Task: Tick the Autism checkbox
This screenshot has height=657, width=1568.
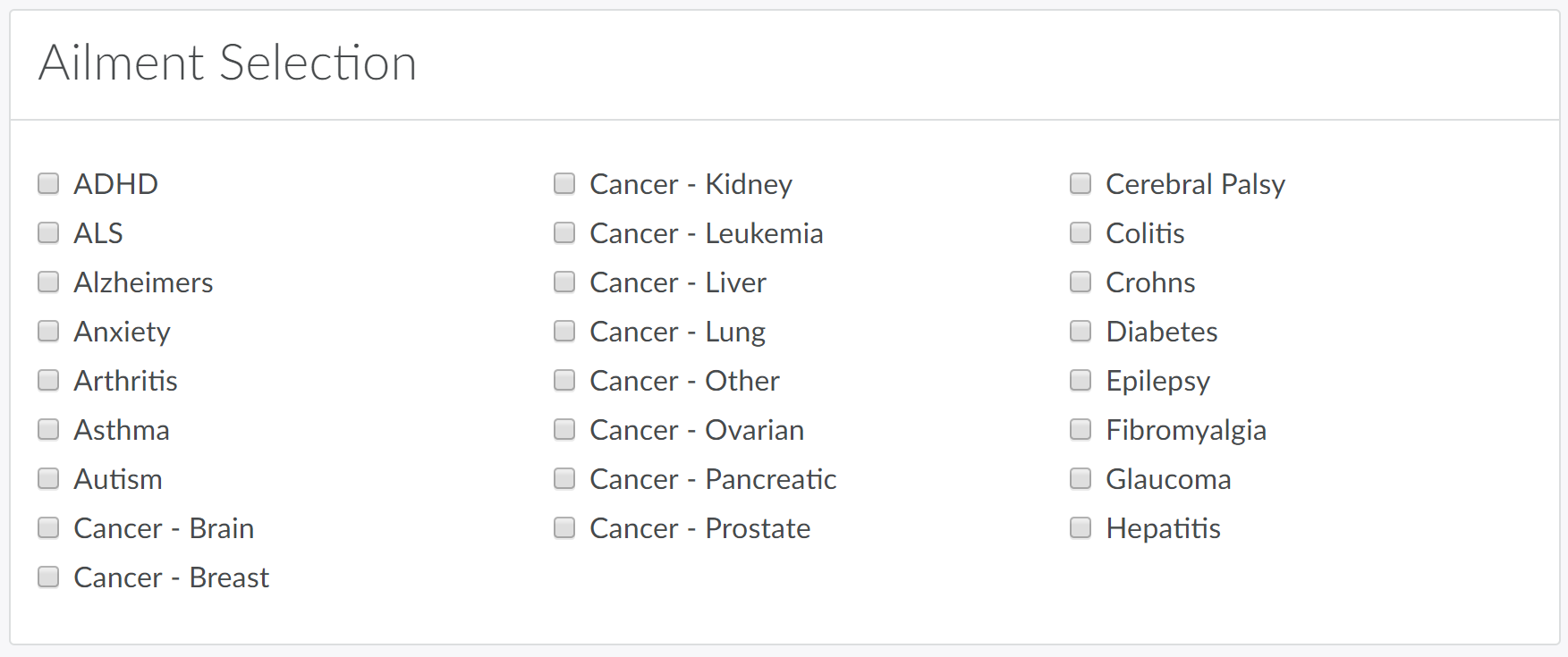Action: [48, 478]
